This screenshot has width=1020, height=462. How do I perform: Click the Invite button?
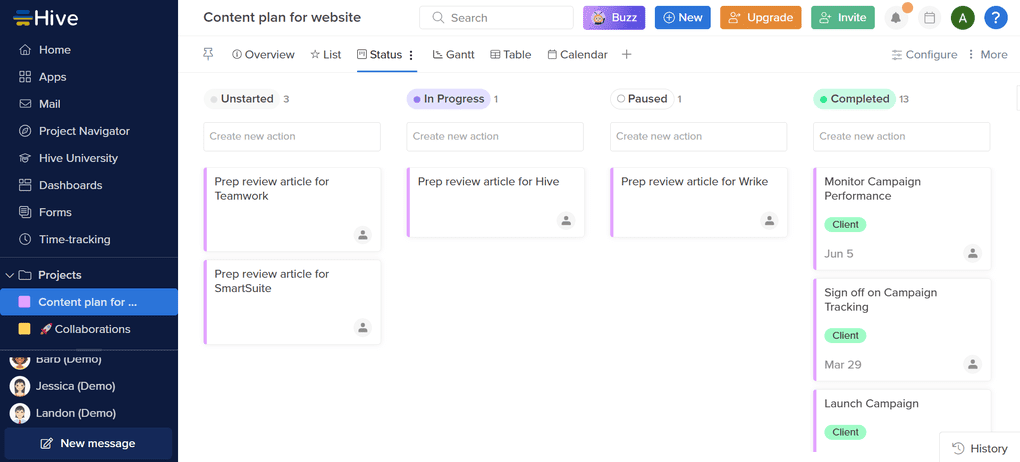[843, 18]
